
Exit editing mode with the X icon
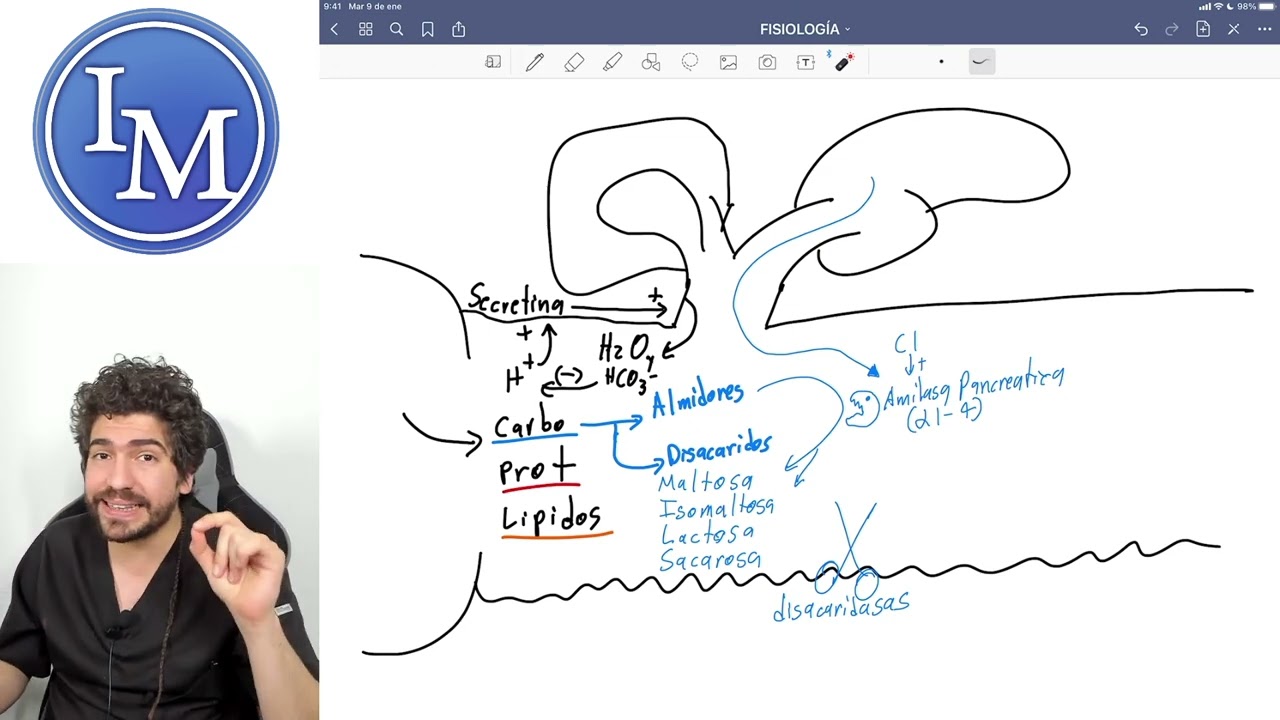[1233, 29]
